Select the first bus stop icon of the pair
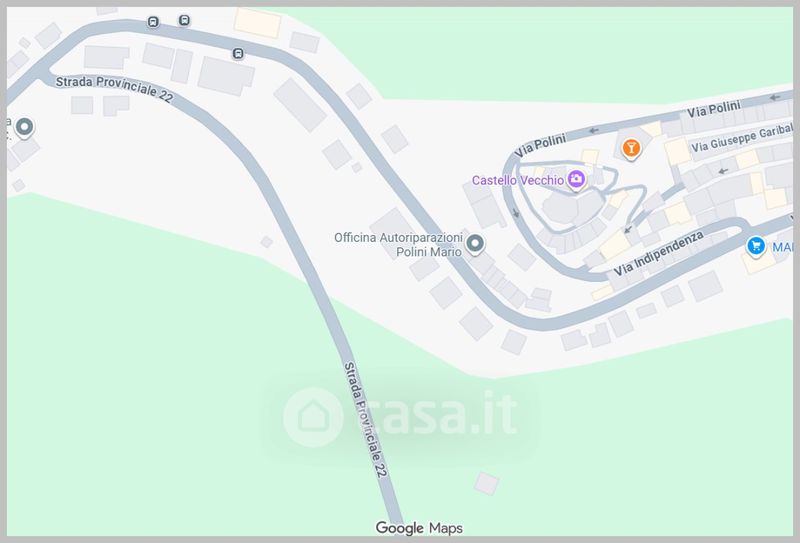This screenshot has height=543, width=800. [x=153, y=21]
